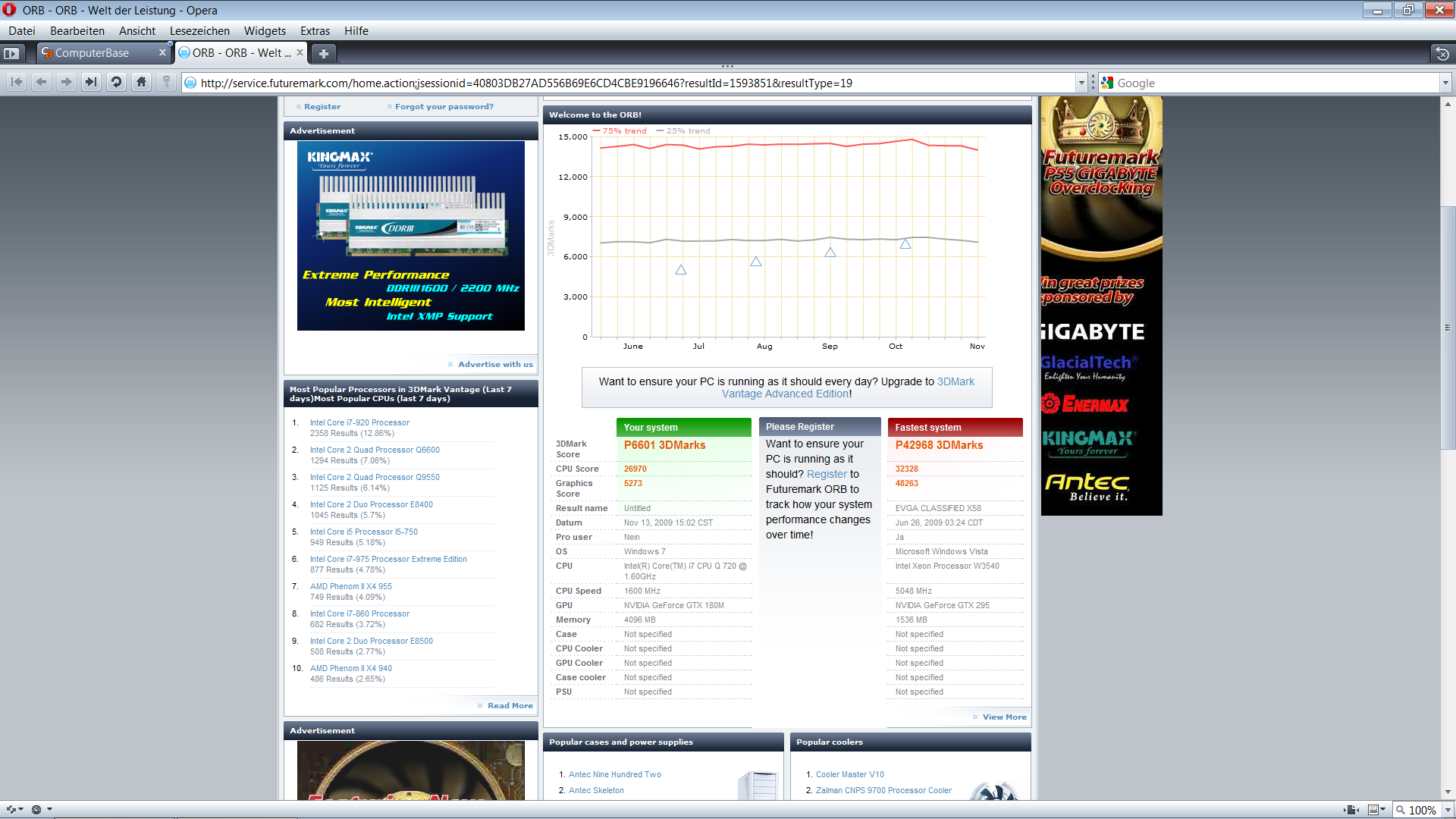
Task: Click the back arrow navigation icon
Action: (42, 83)
